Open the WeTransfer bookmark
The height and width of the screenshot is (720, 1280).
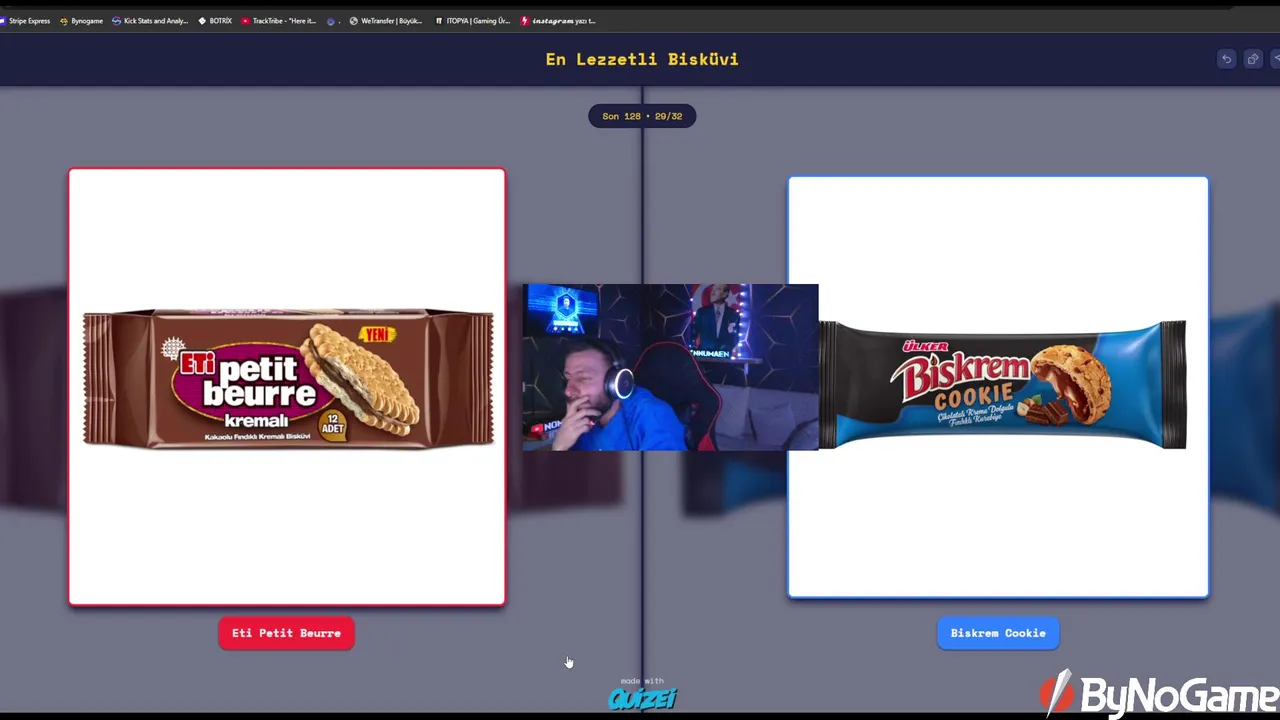click(386, 21)
